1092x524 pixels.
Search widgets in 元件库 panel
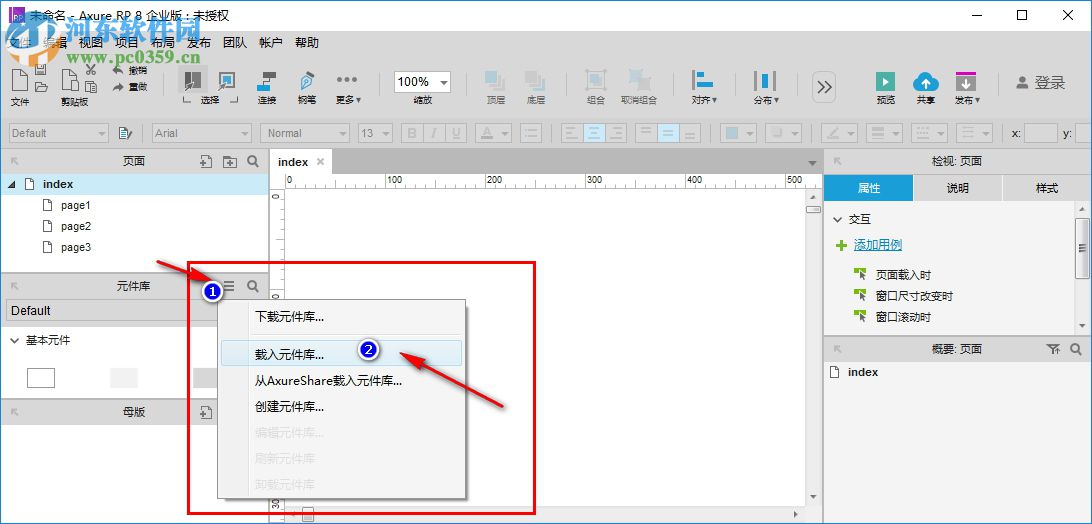(253, 286)
